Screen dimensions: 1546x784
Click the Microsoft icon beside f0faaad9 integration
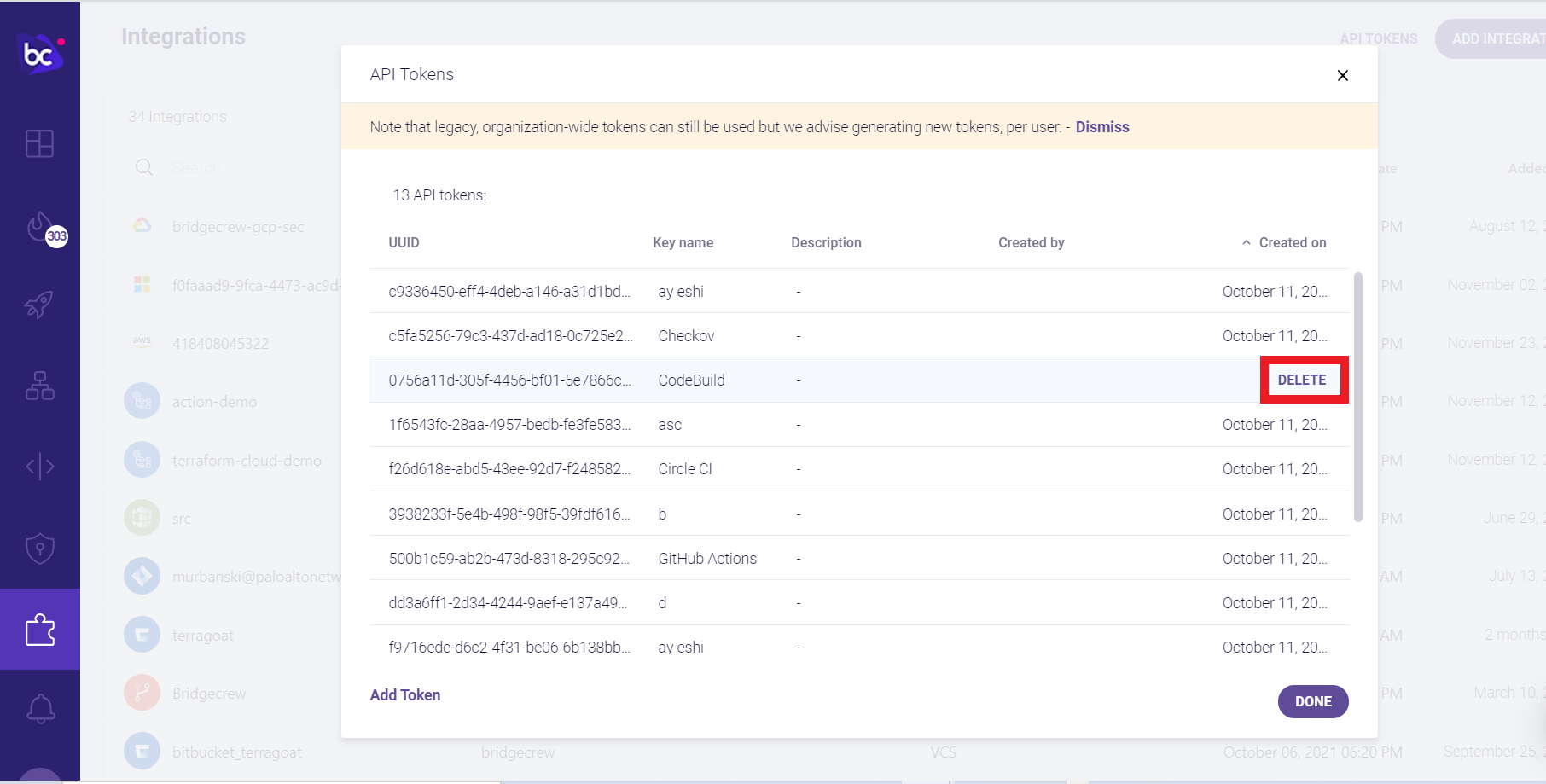[142, 284]
